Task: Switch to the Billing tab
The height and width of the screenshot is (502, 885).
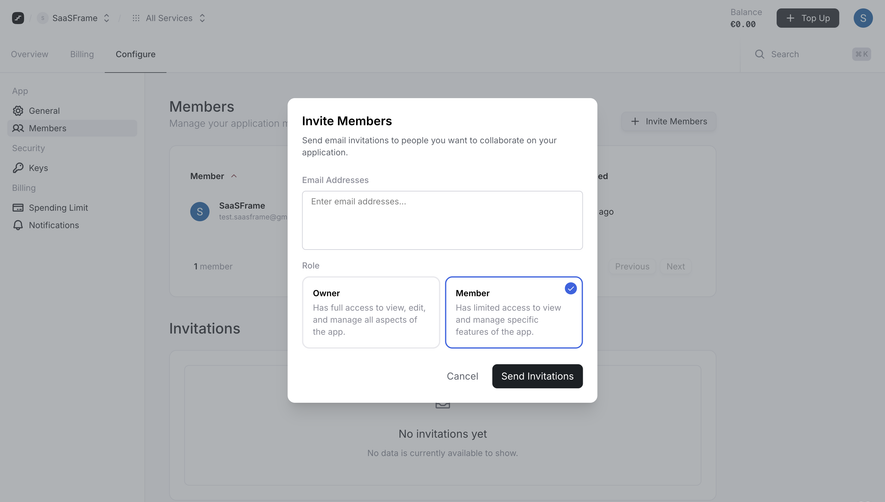Action: [x=82, y=54]
